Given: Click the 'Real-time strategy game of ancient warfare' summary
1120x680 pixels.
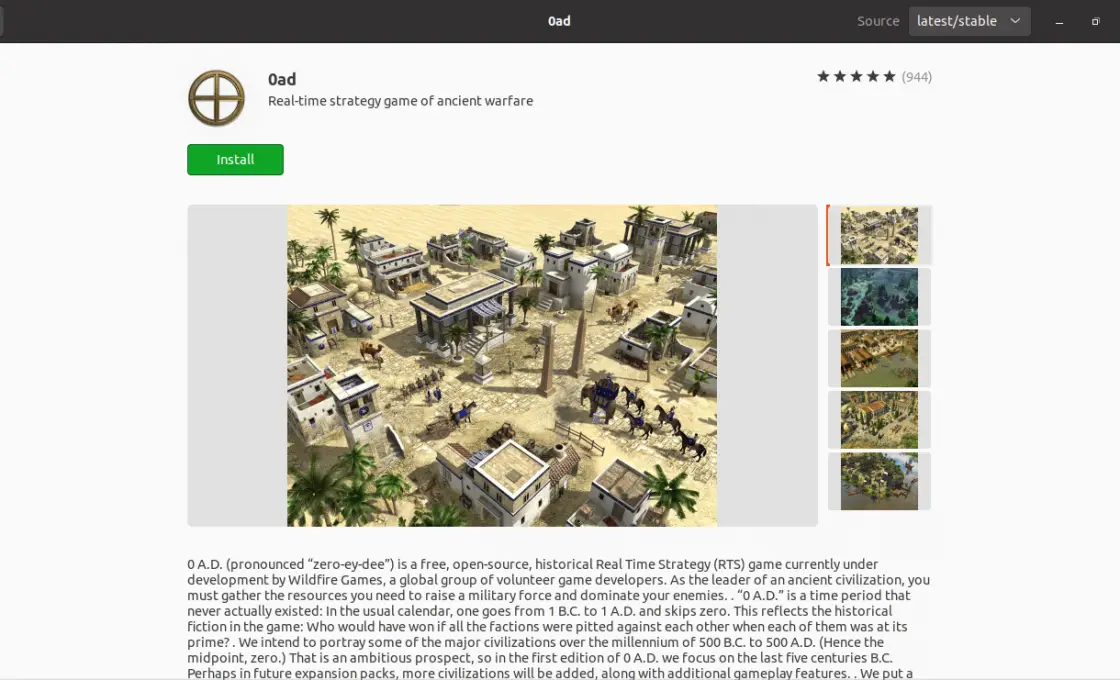Looking at the screenshot, I should tap(401, 101).
